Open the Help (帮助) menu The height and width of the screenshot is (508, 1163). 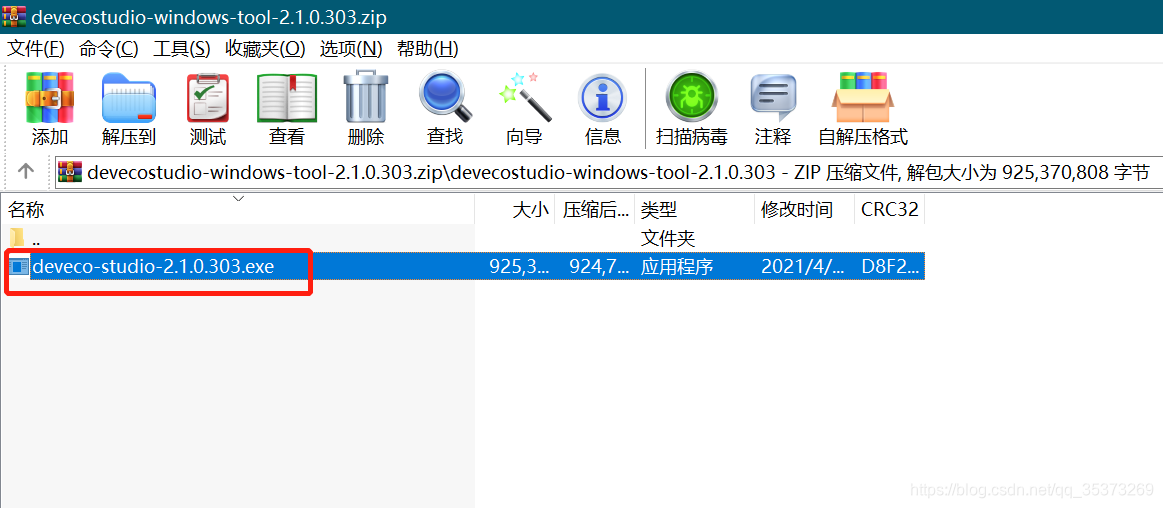pyautogui.click(x=428, y=49)
